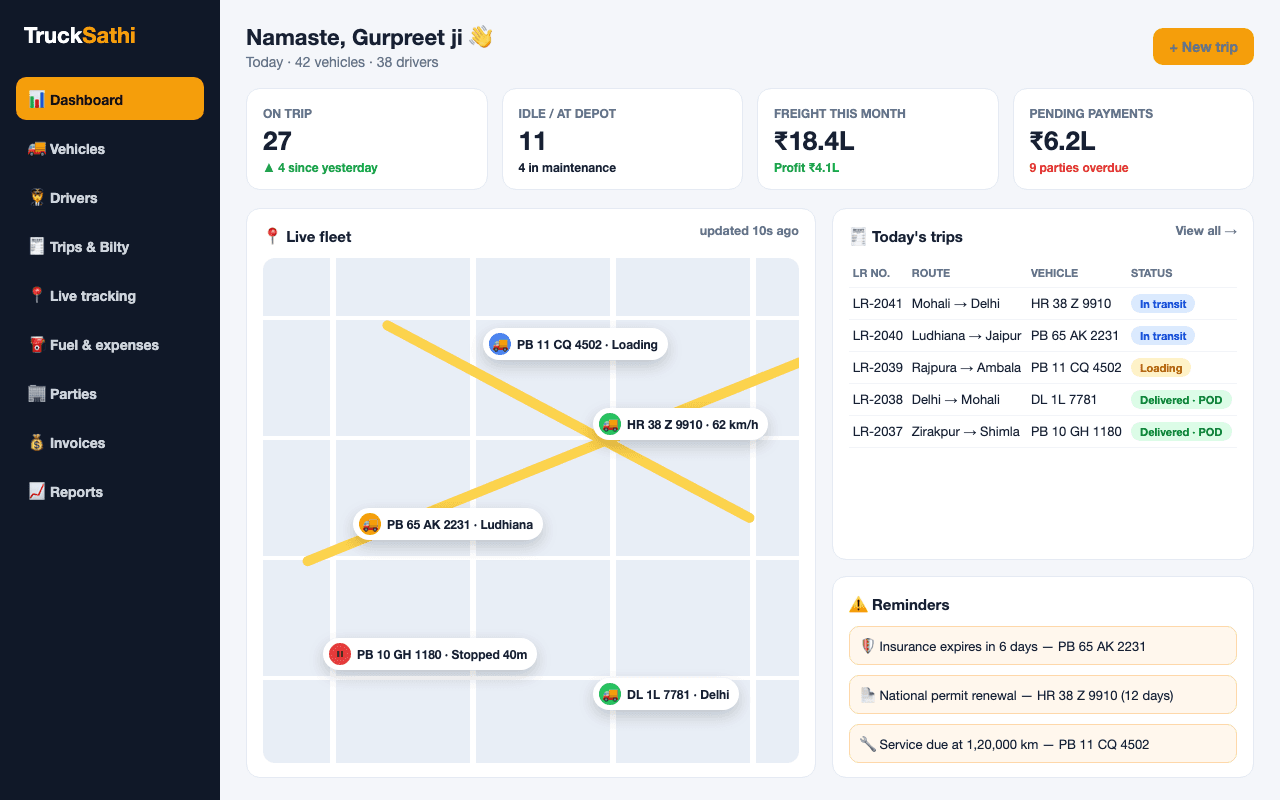The image size is (1280, 800).
Task: Click the shield icon on insurance reminder
Action: pos(867,646)
